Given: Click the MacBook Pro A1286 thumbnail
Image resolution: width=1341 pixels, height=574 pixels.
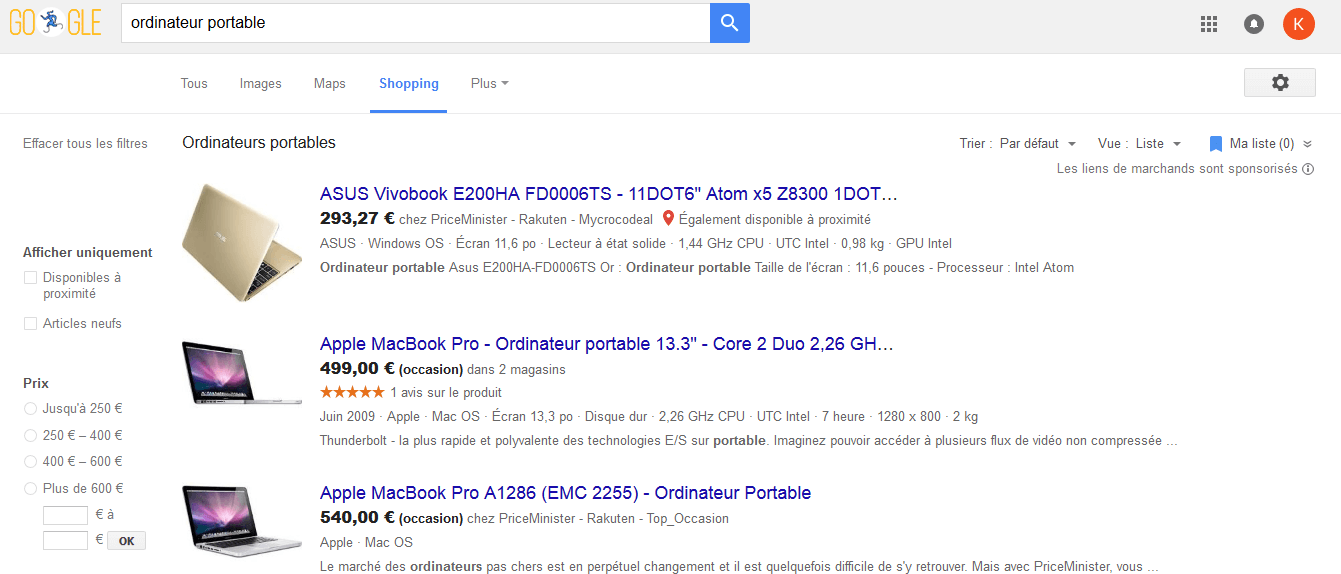Looking at the screenshot, I should coord(242,521).
